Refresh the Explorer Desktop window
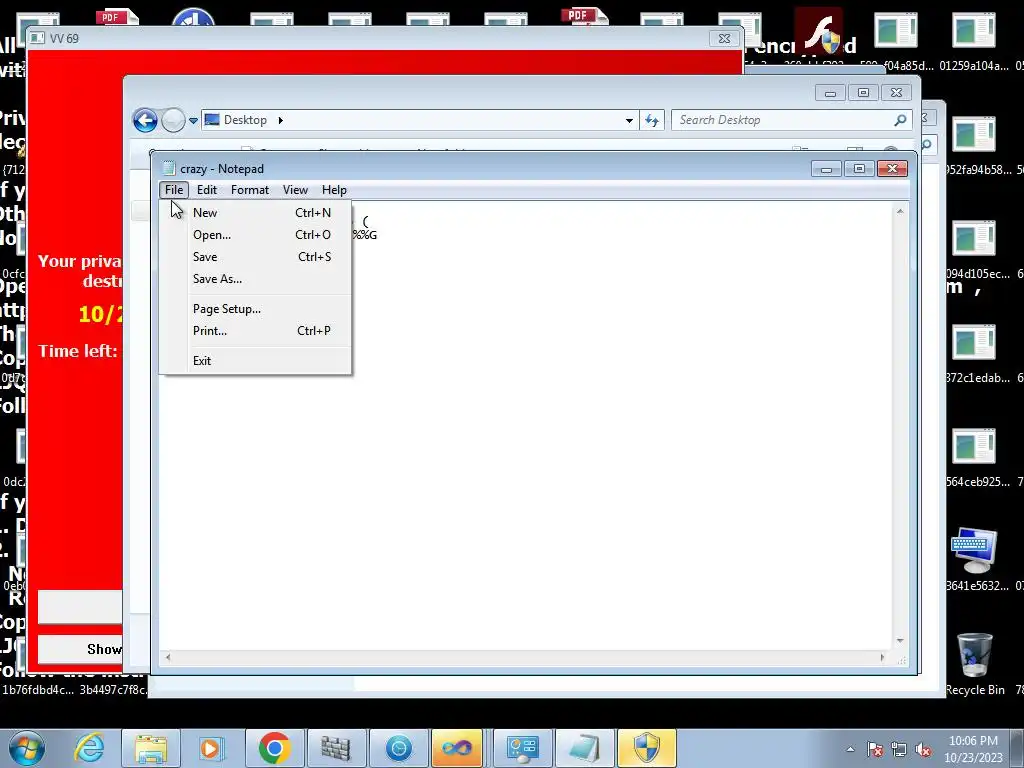This screenshot has width=1024, height=768. (652, 120)
